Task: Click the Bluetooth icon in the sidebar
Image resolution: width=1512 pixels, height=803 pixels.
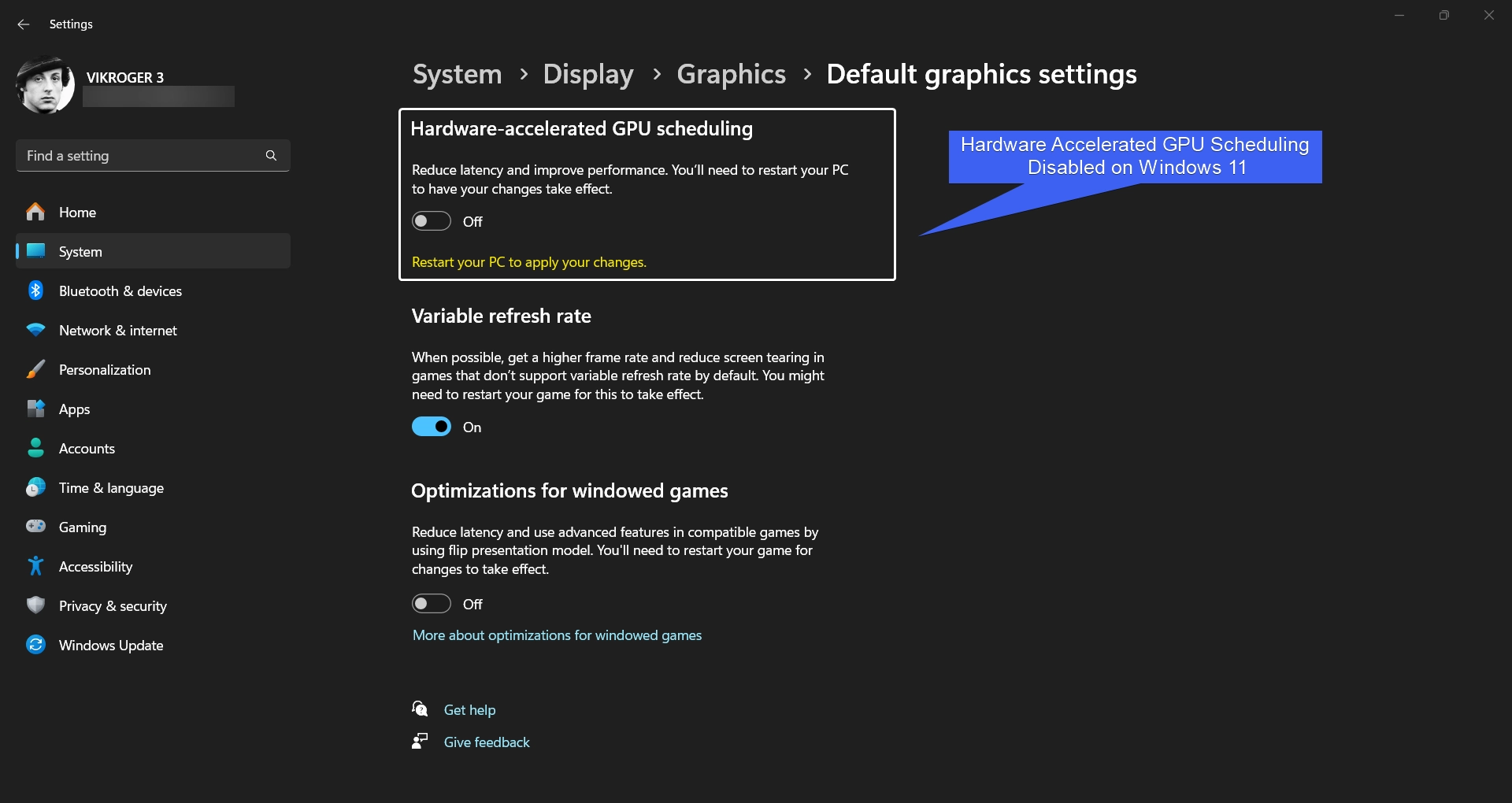Action: tap(35, 290)
